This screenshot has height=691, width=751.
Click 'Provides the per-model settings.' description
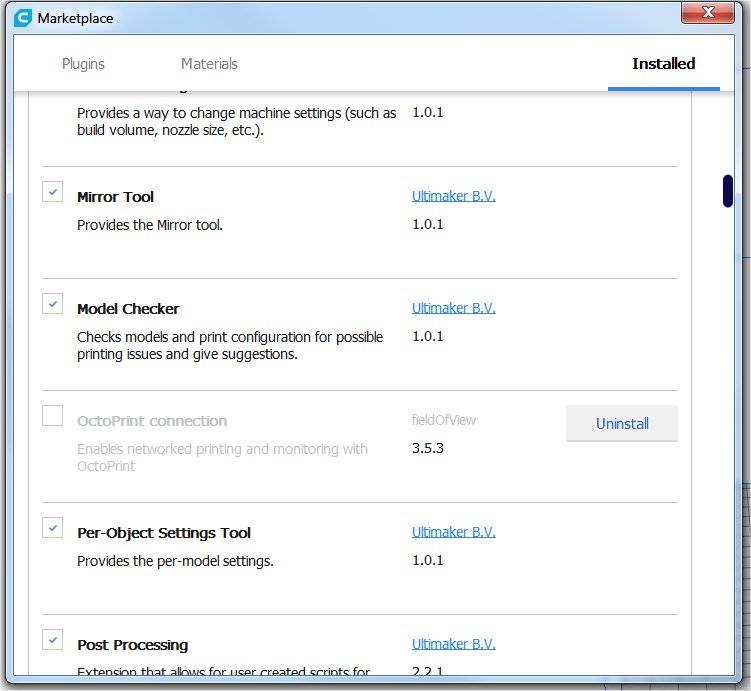click(x=175, y=561)
